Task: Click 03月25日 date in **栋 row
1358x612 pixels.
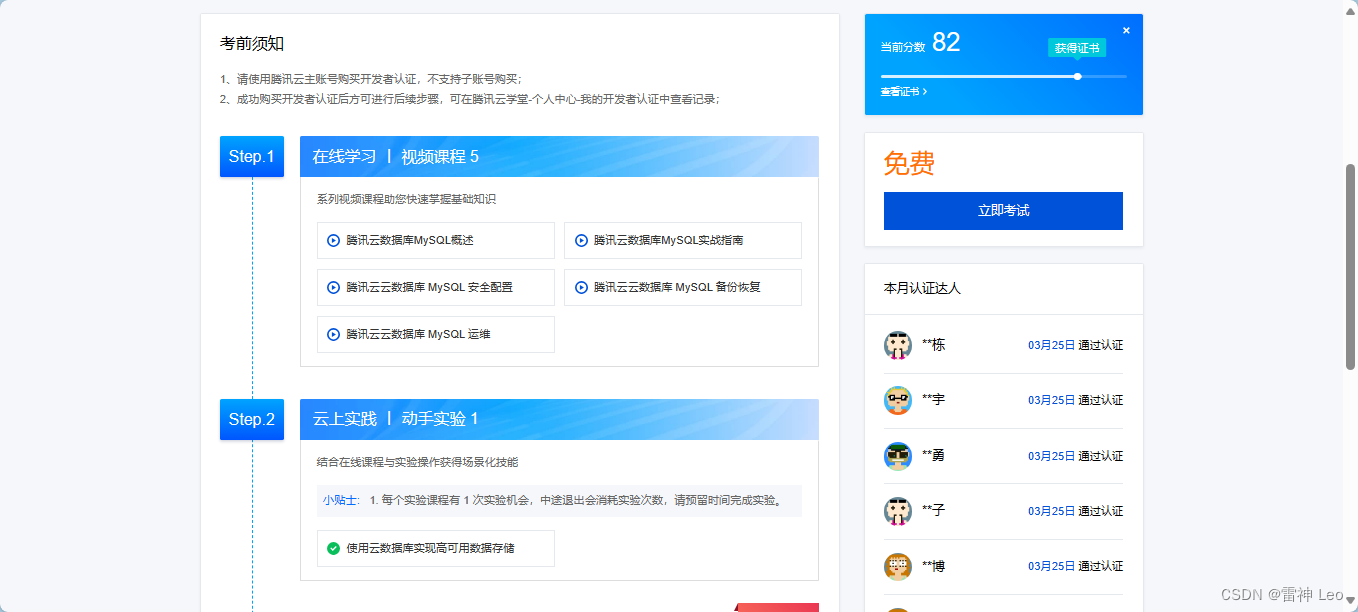Action: [1051, 345]
